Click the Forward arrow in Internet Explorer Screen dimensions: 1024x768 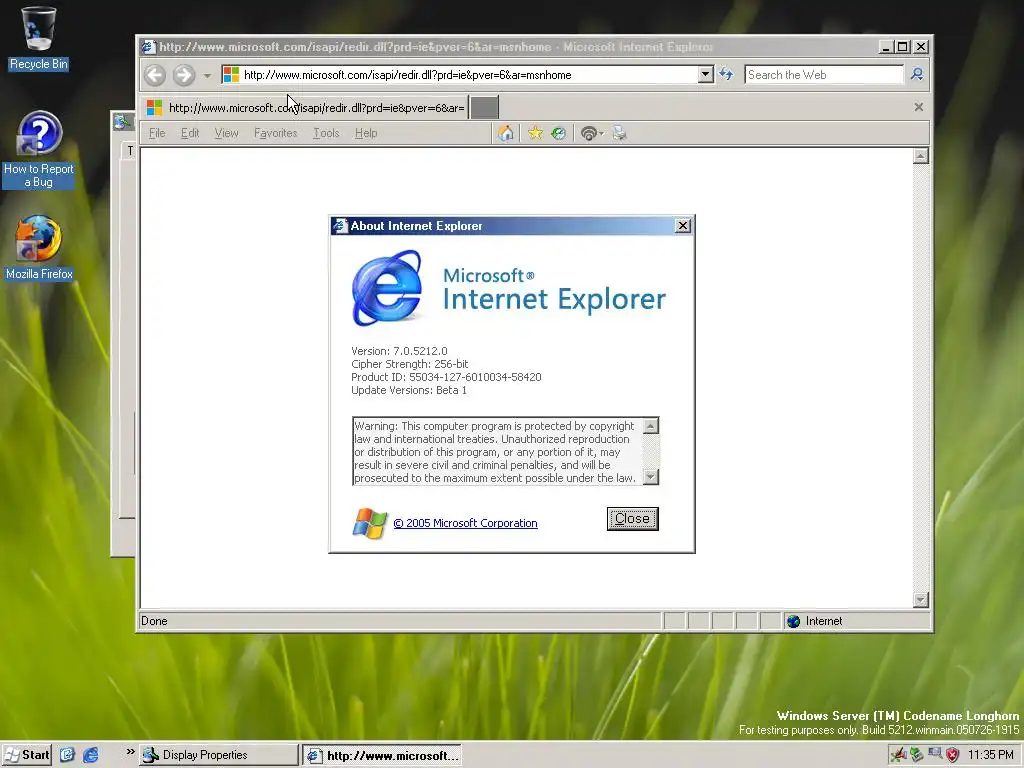point(184,75)
